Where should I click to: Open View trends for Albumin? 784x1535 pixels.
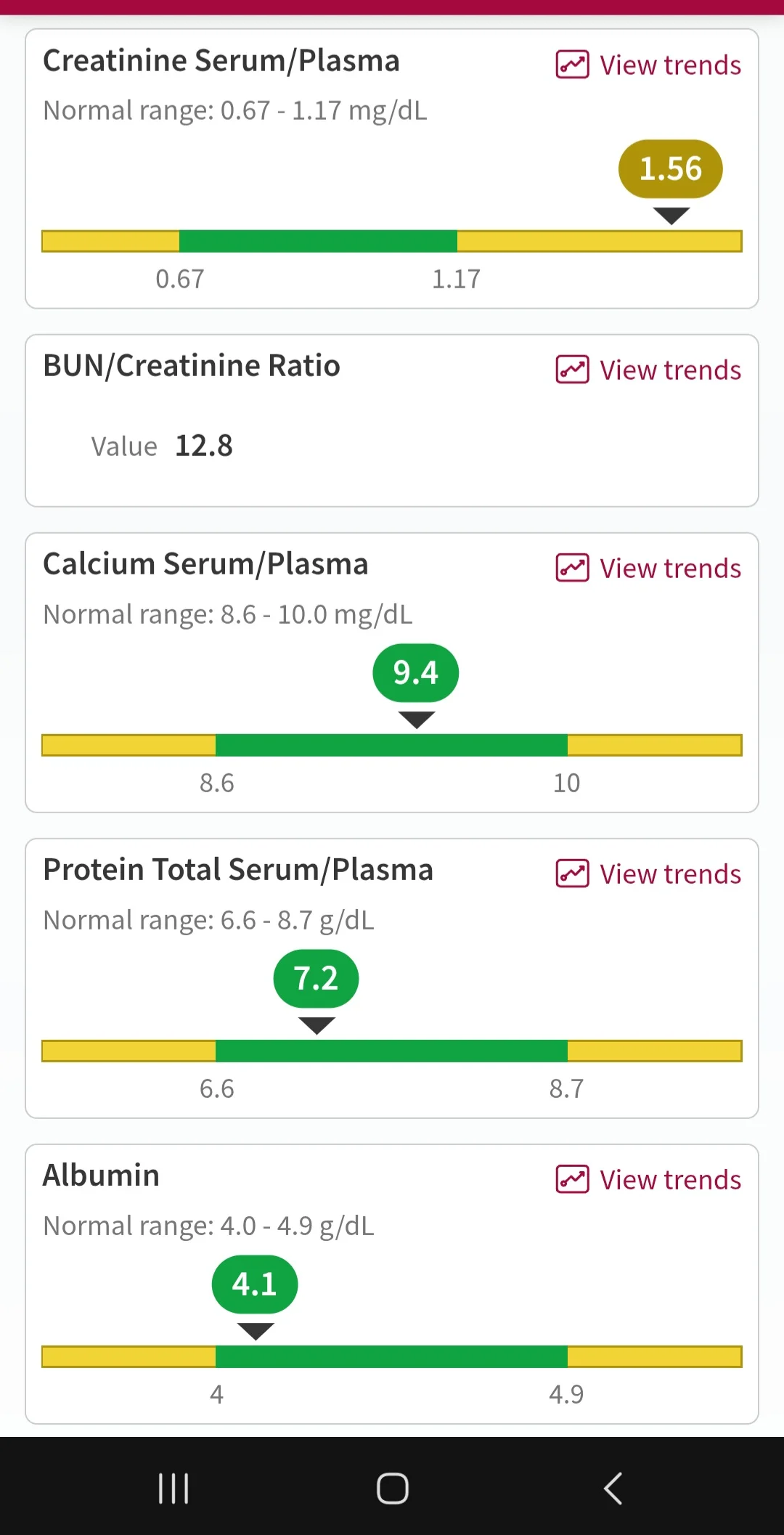click(670, 1180)
